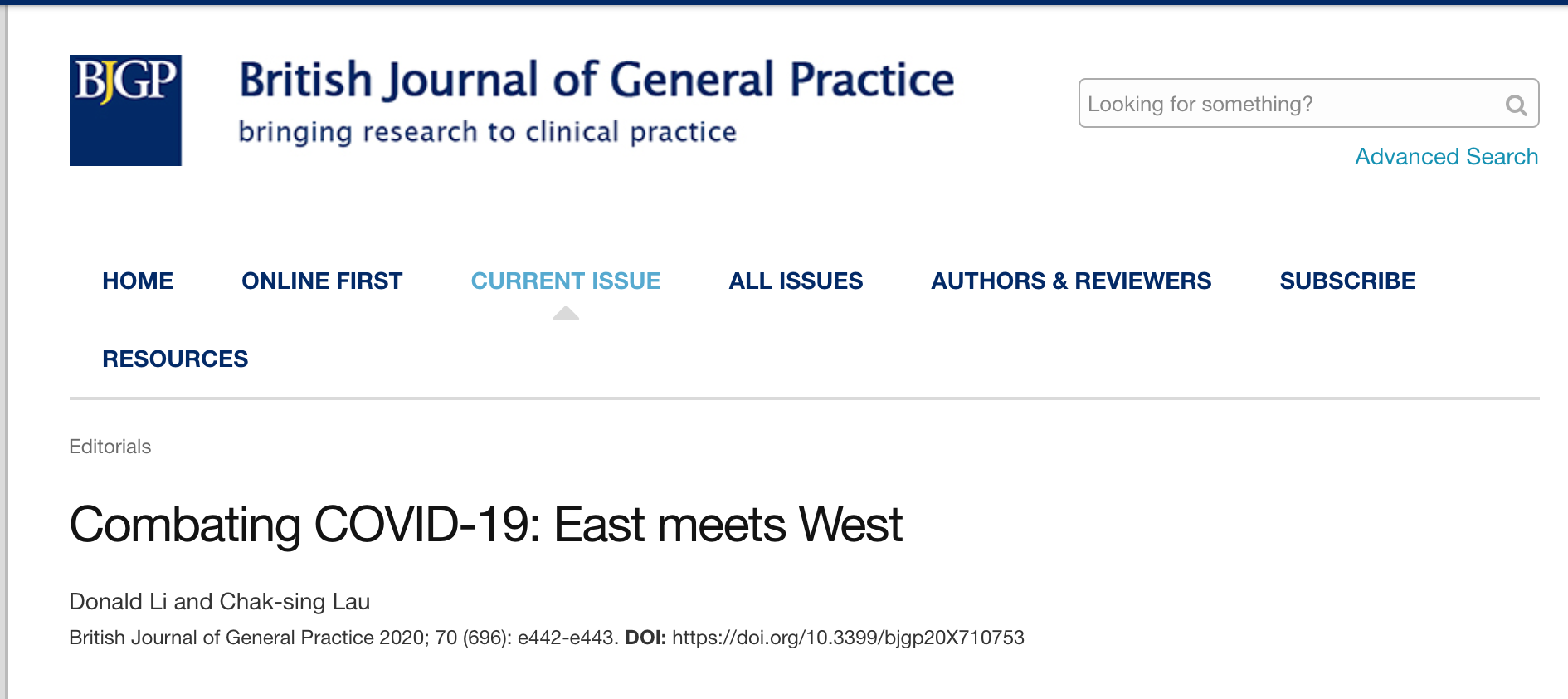The width and height of the screenshot is (1568, 699).
Task: Open the RESOURCES menu item
Action: (x=175, y=359)
